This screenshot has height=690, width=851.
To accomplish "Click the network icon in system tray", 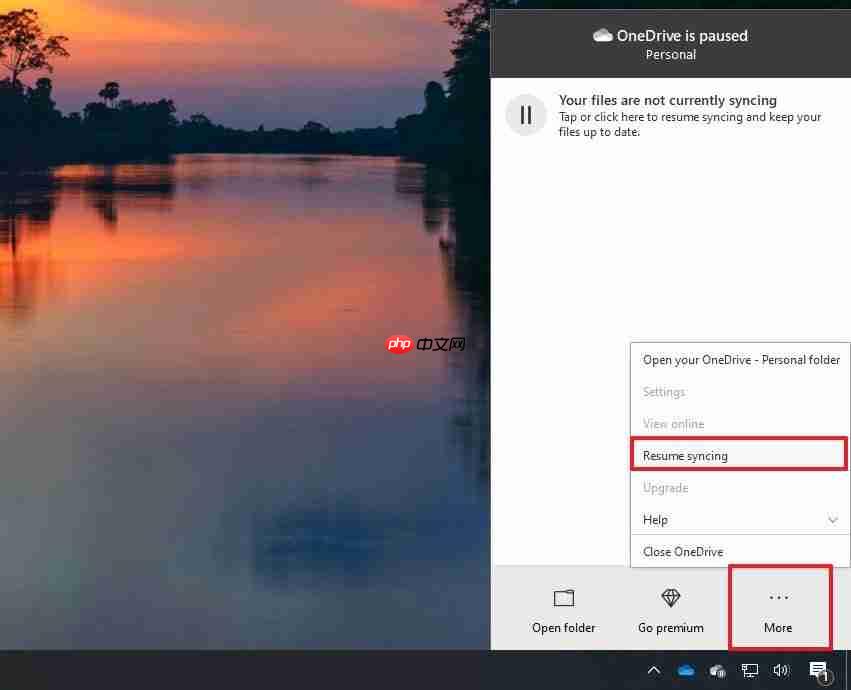I will pos(749,671).
